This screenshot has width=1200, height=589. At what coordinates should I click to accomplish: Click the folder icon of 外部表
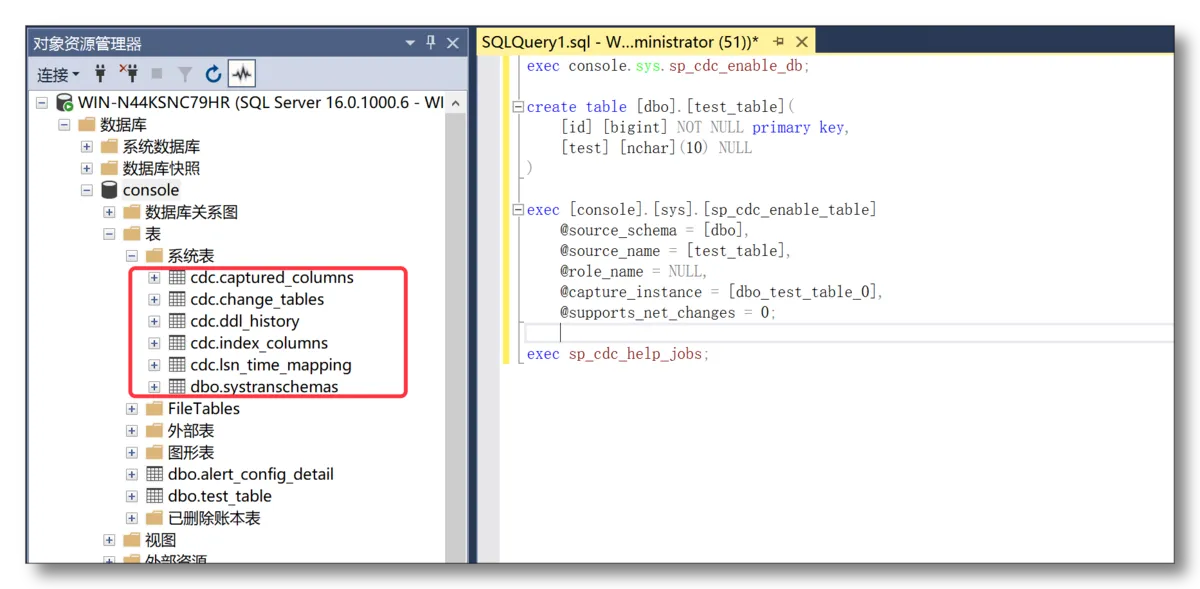[154, 430]
